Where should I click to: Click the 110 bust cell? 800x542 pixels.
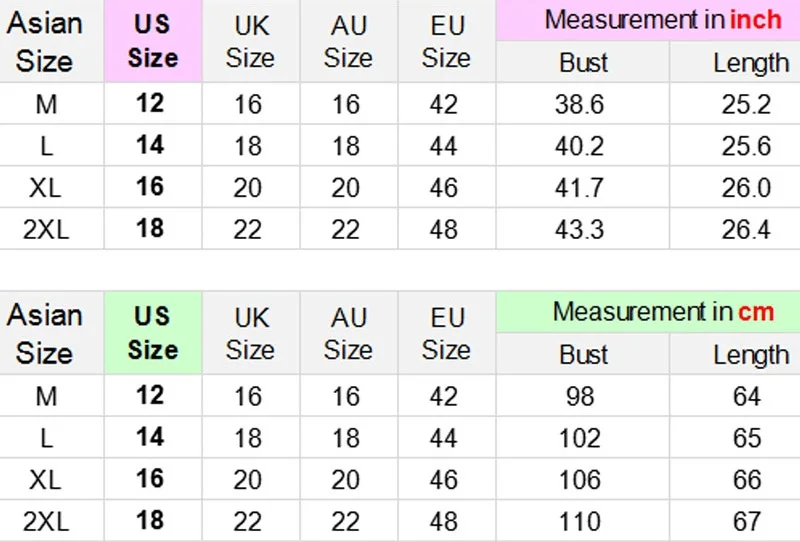pyautogui.click(x=580, y=521)
